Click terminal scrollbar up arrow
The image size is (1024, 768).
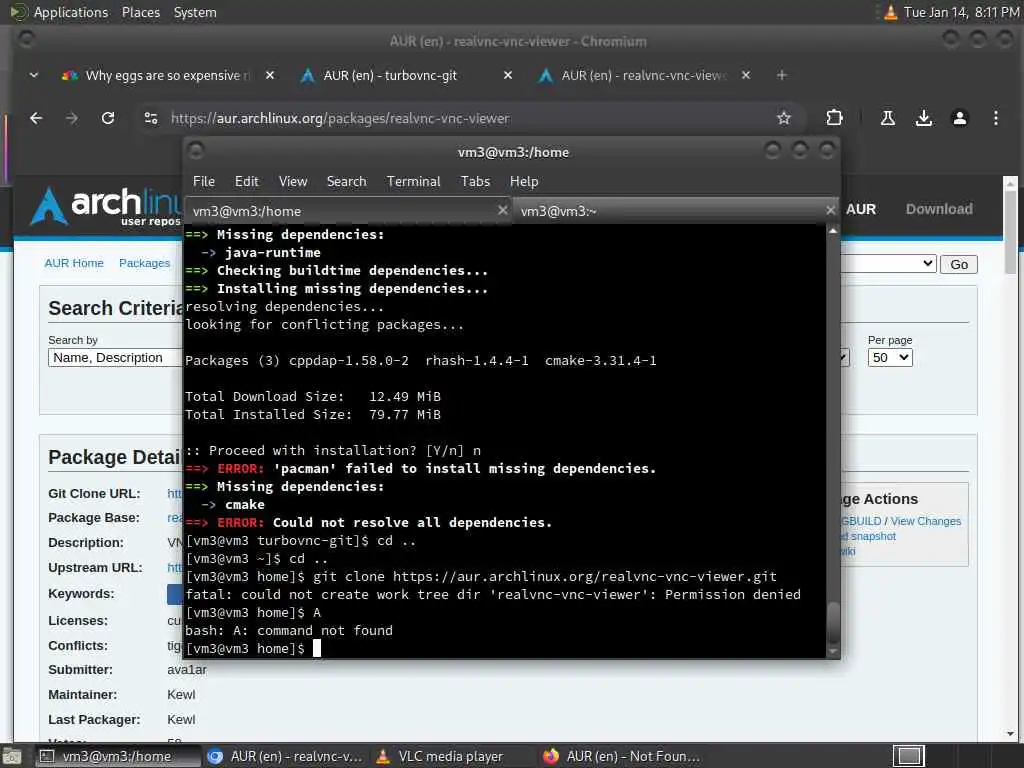[833, 231]
